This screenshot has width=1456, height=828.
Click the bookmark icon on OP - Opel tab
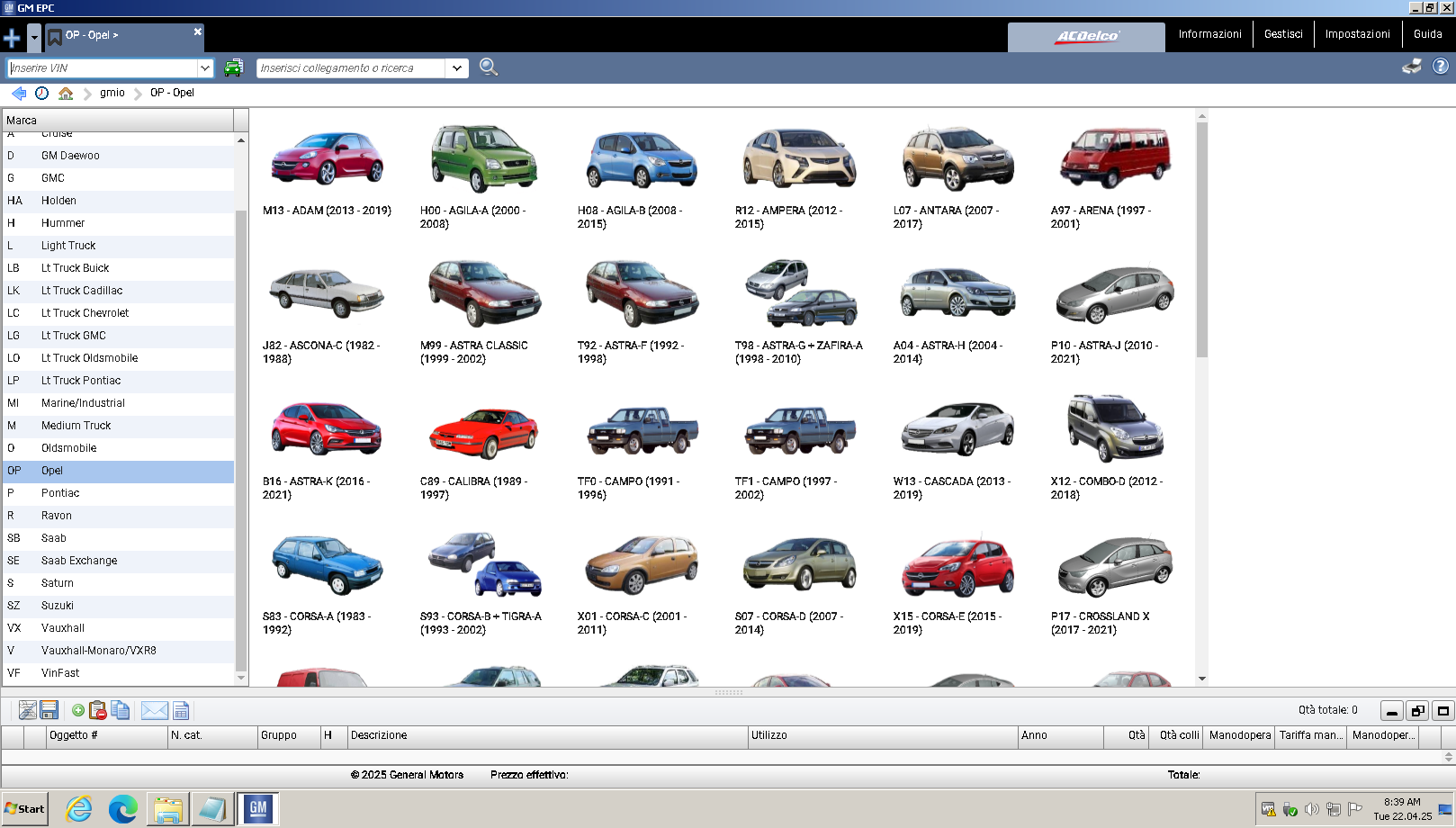click(55, 37)
